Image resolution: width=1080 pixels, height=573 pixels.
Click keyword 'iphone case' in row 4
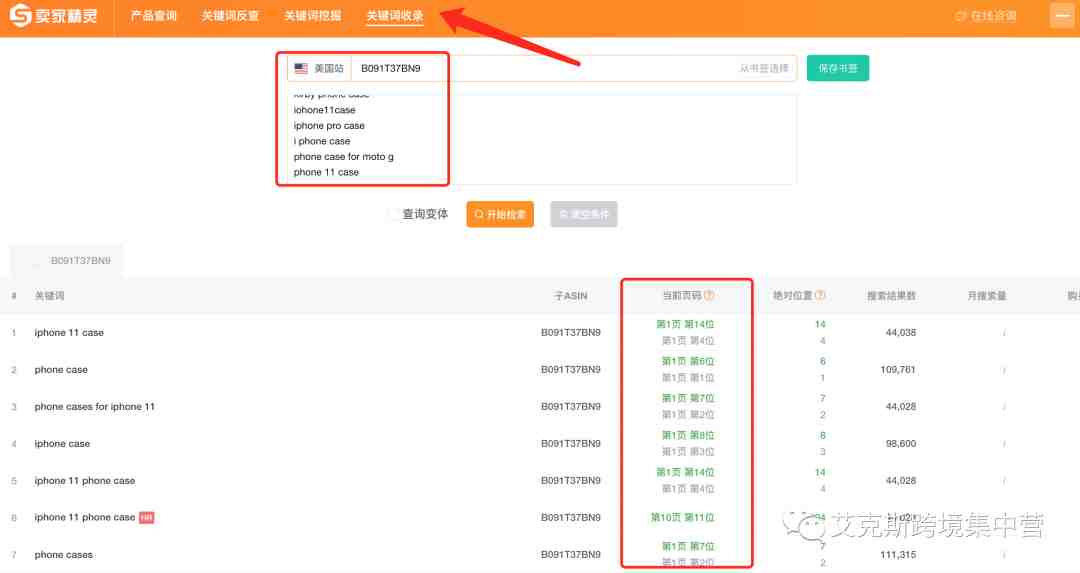pyautogui.click(x=62, y=444)
